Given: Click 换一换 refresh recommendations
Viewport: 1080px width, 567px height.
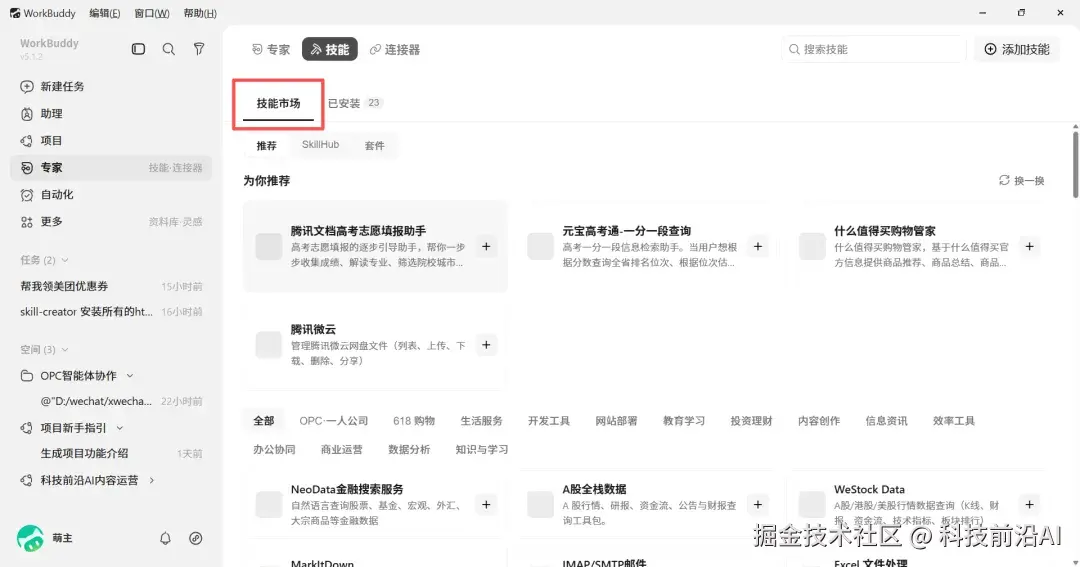Looking at the screenshot, I should (1021, 181).
